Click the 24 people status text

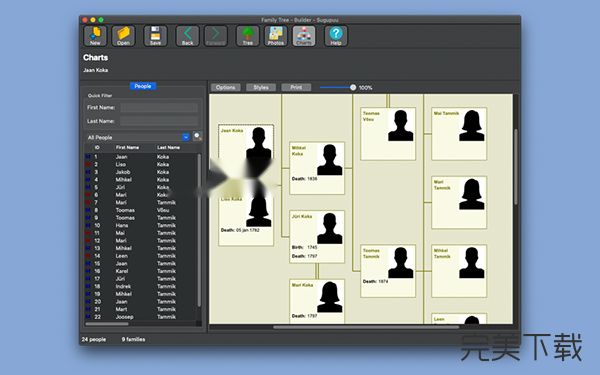coord(94,339)
